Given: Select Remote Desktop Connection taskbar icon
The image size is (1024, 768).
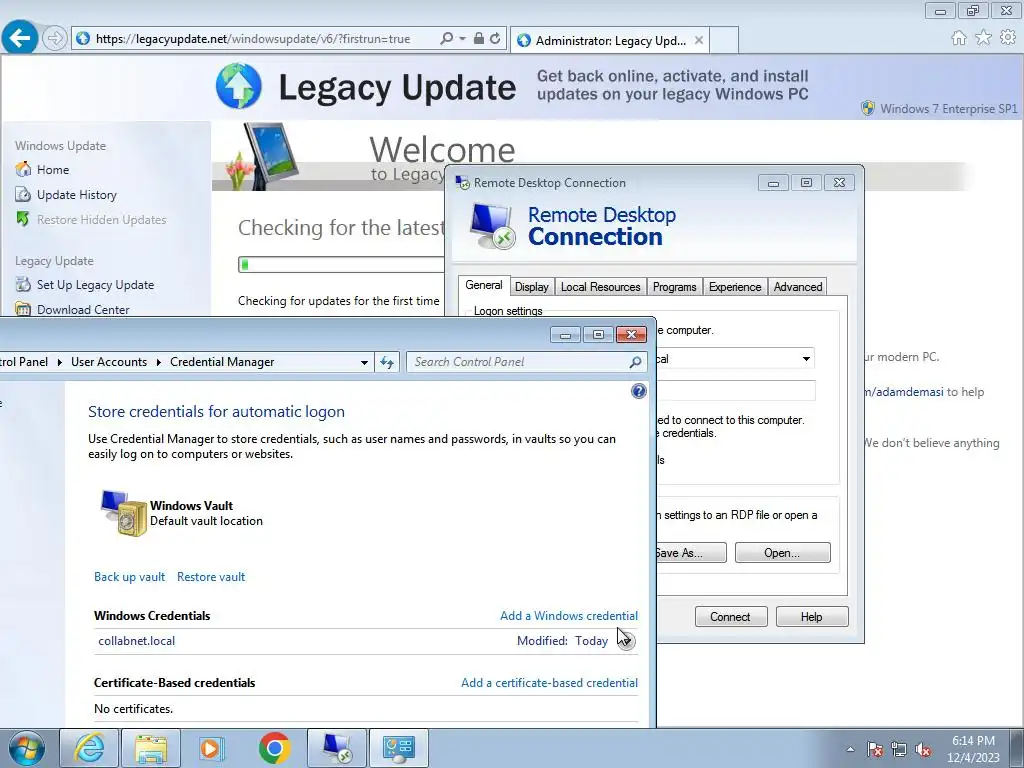Looking at the screenshot, I should (337, 748).
